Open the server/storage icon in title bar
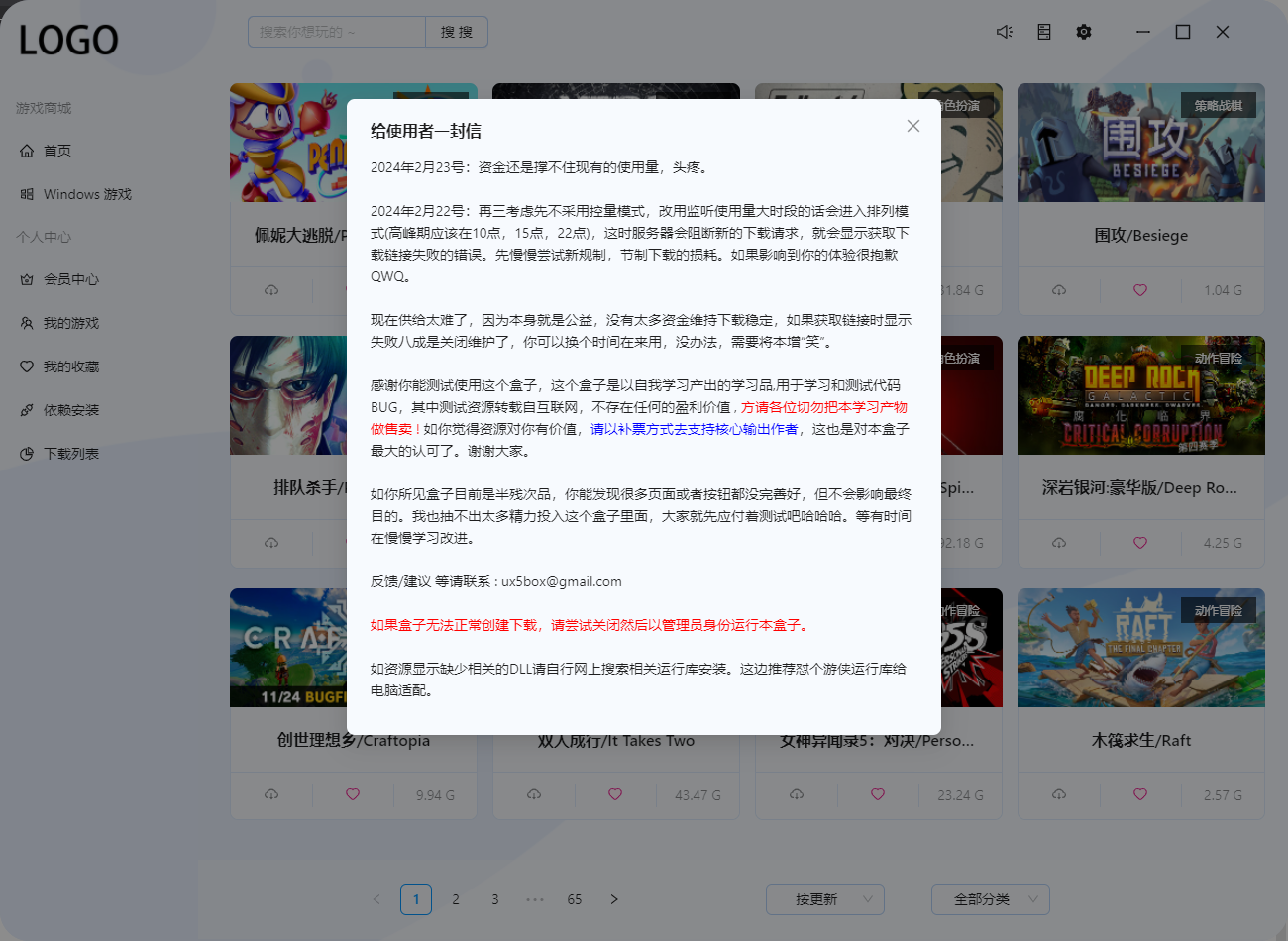This screenshot has height=941, width=1288. coord(1044,32)
